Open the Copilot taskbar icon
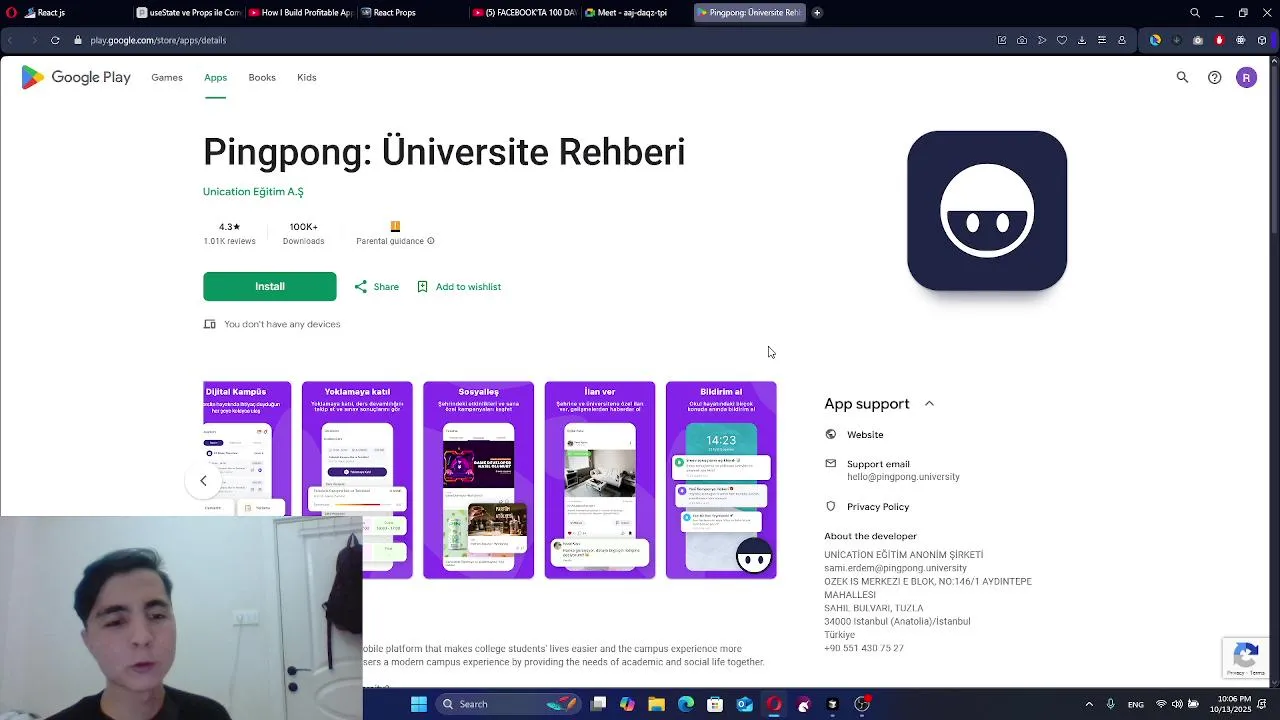 click(627, 704)
